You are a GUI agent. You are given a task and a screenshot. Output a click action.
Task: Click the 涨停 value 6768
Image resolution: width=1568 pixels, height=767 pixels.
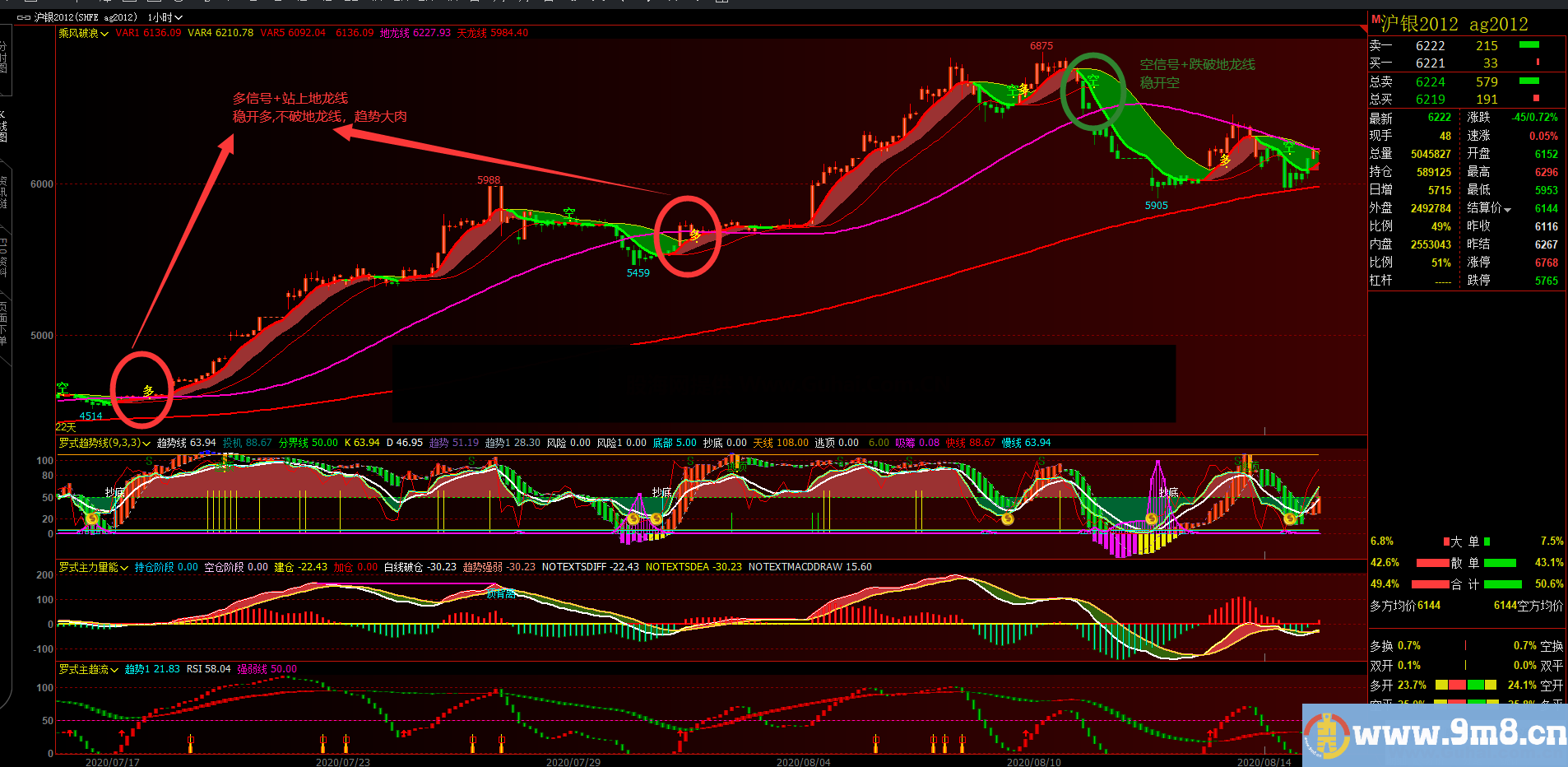(1547, 263)
